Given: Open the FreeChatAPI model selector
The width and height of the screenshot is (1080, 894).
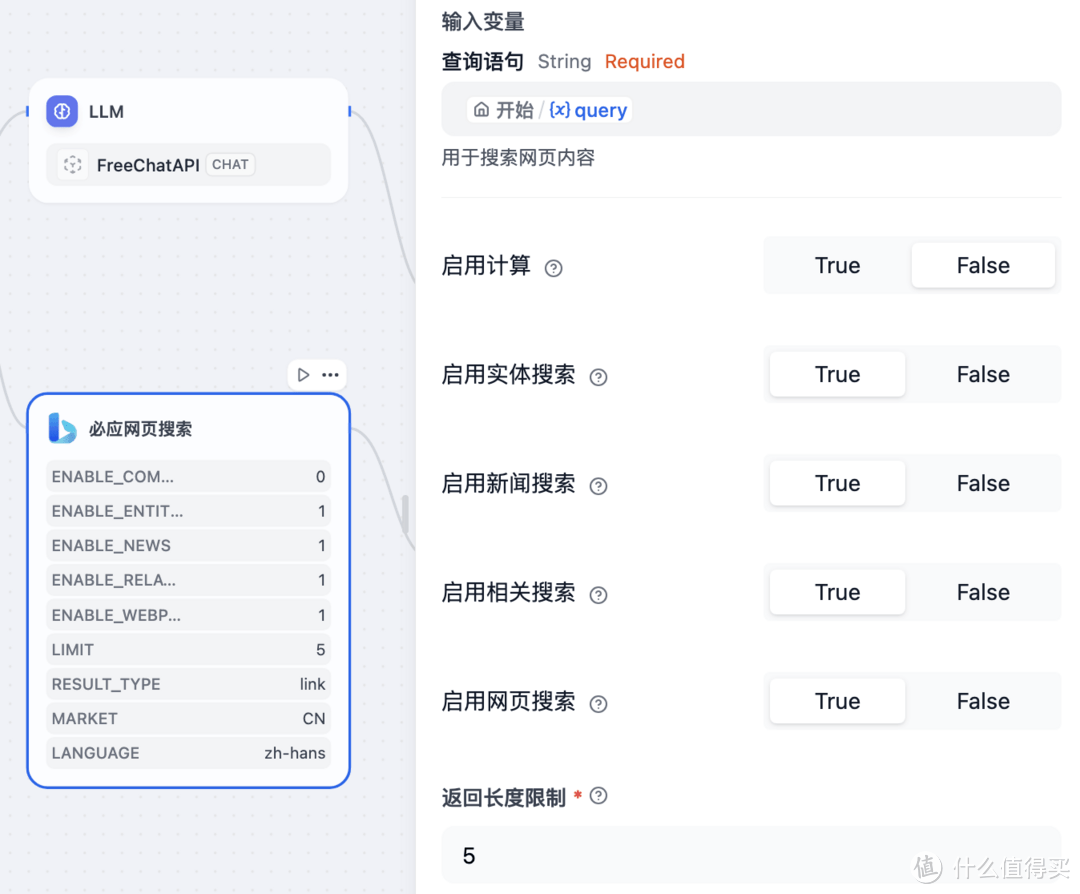Looking at the screenshot, I should pos(188,164).
